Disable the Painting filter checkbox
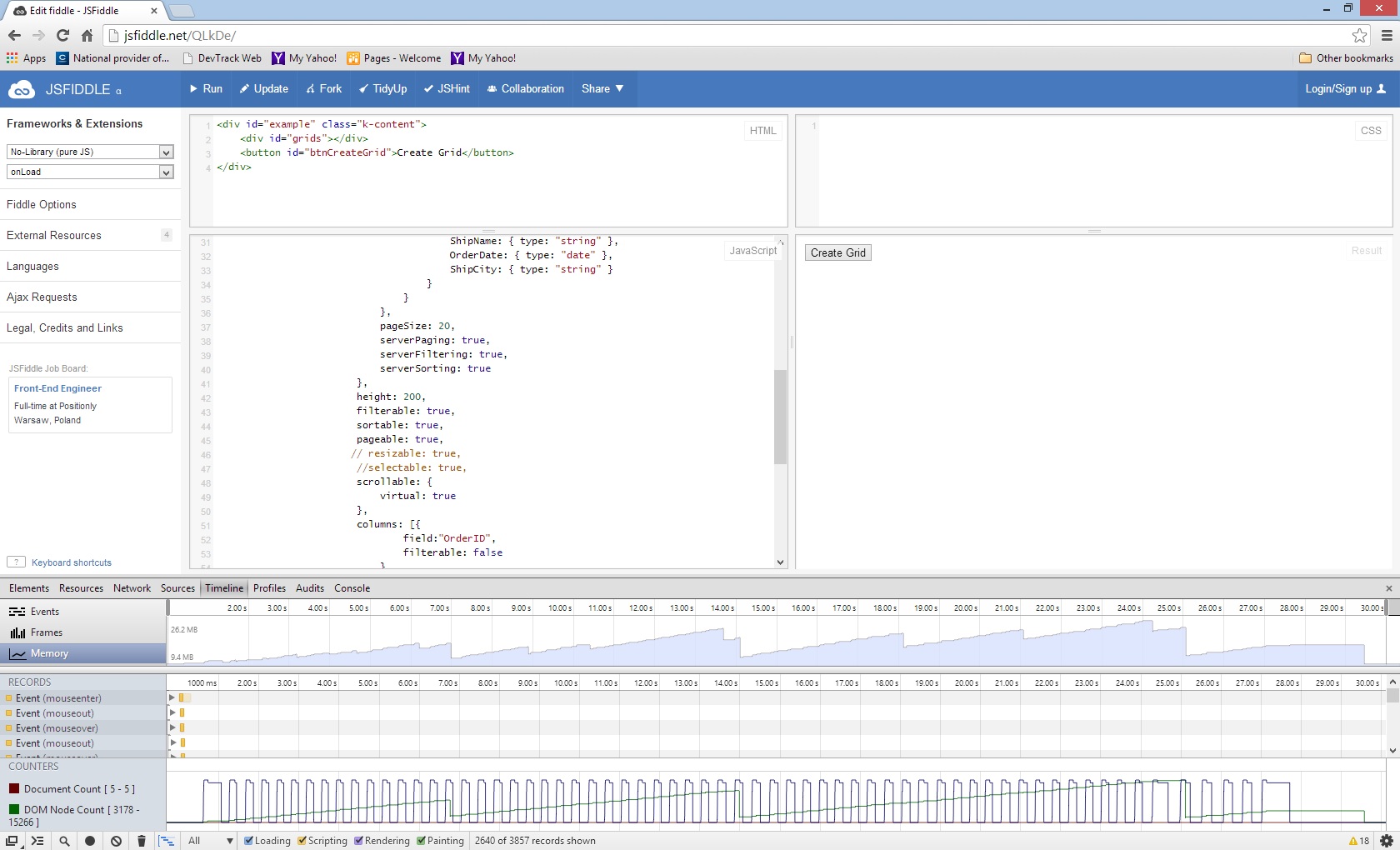 click(x=422, y=841)
